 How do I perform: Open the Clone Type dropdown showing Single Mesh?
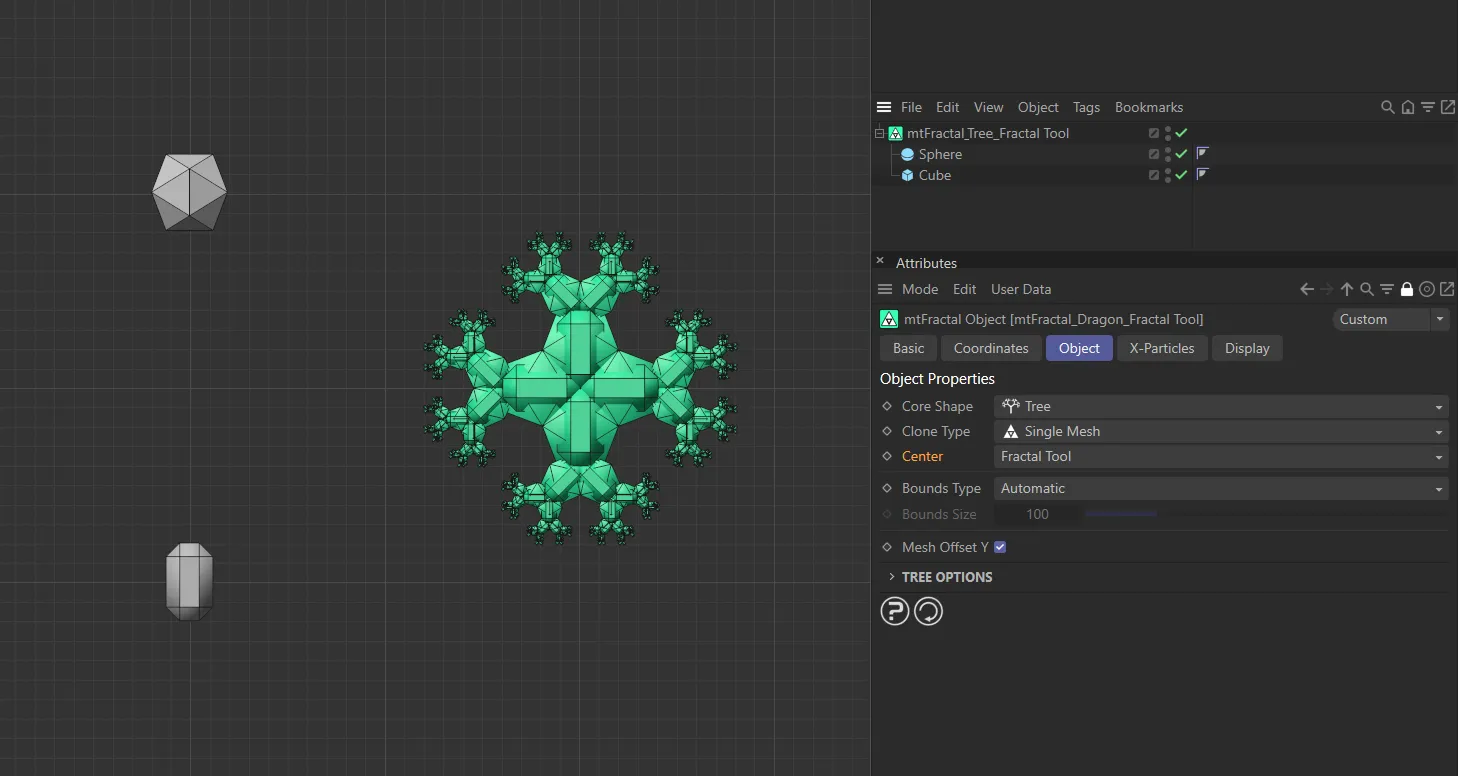(1220, 431)
